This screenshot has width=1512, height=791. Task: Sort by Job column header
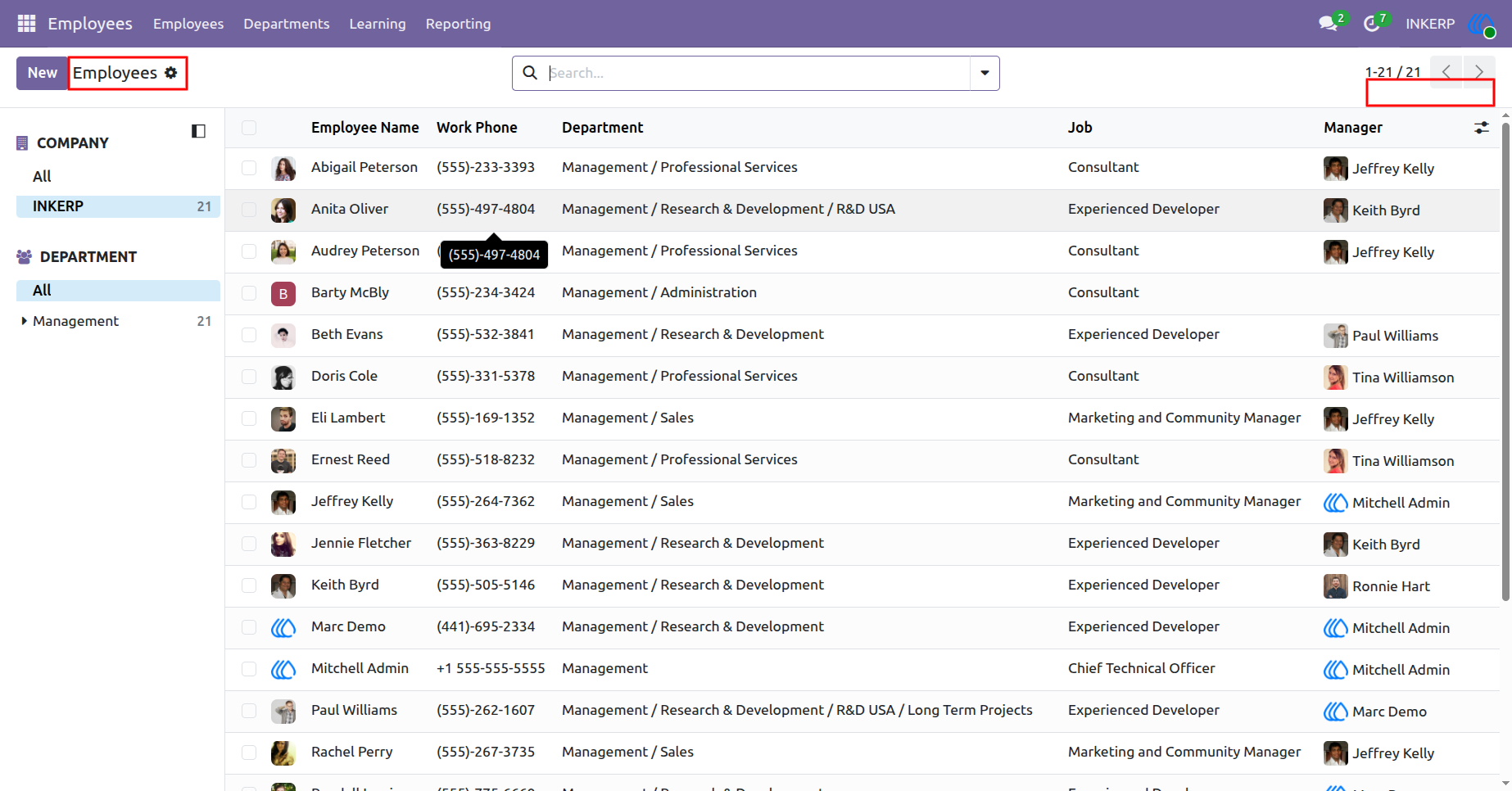click(x=1080, y=128)
